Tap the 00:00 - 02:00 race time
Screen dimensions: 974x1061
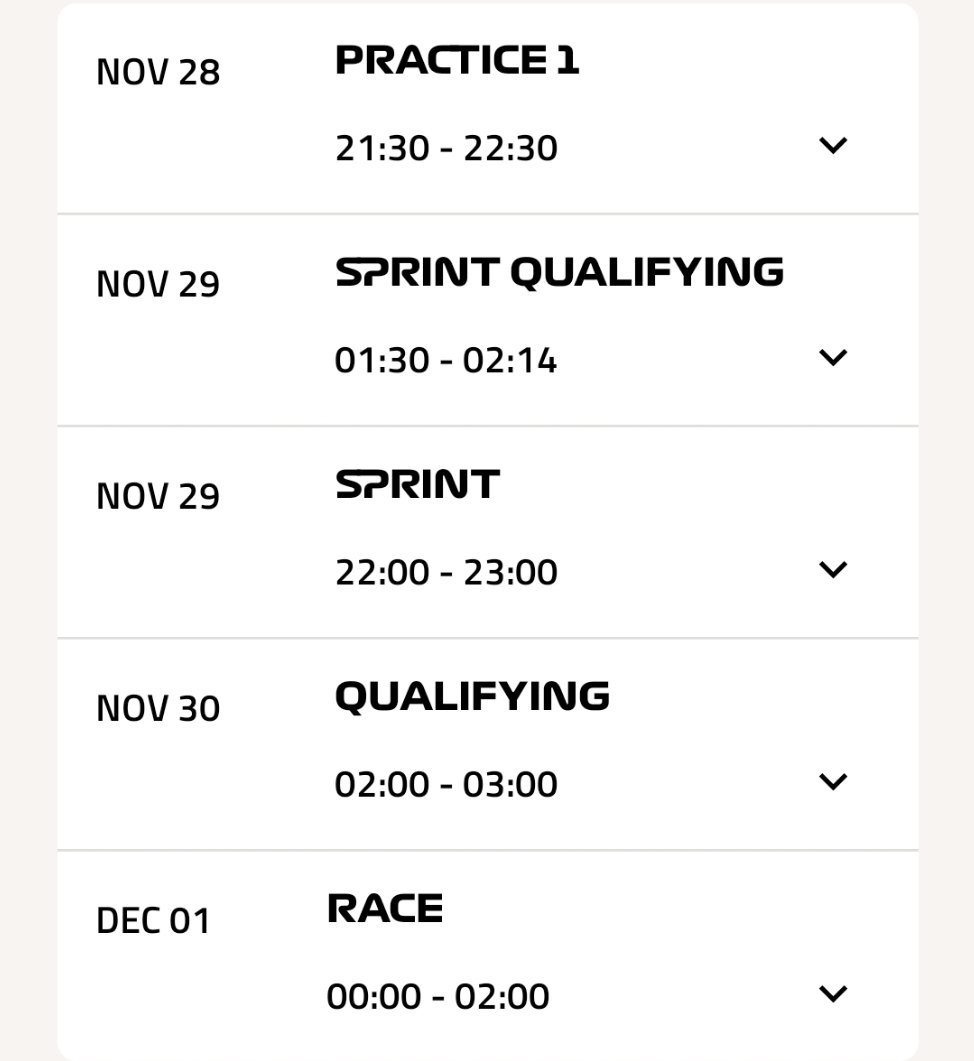[x=438, y=997]
